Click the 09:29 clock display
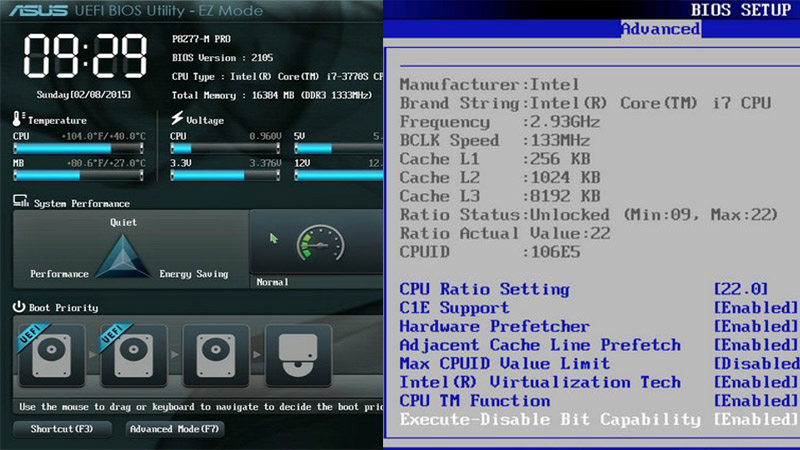The image size is (800, 450). 85,56
